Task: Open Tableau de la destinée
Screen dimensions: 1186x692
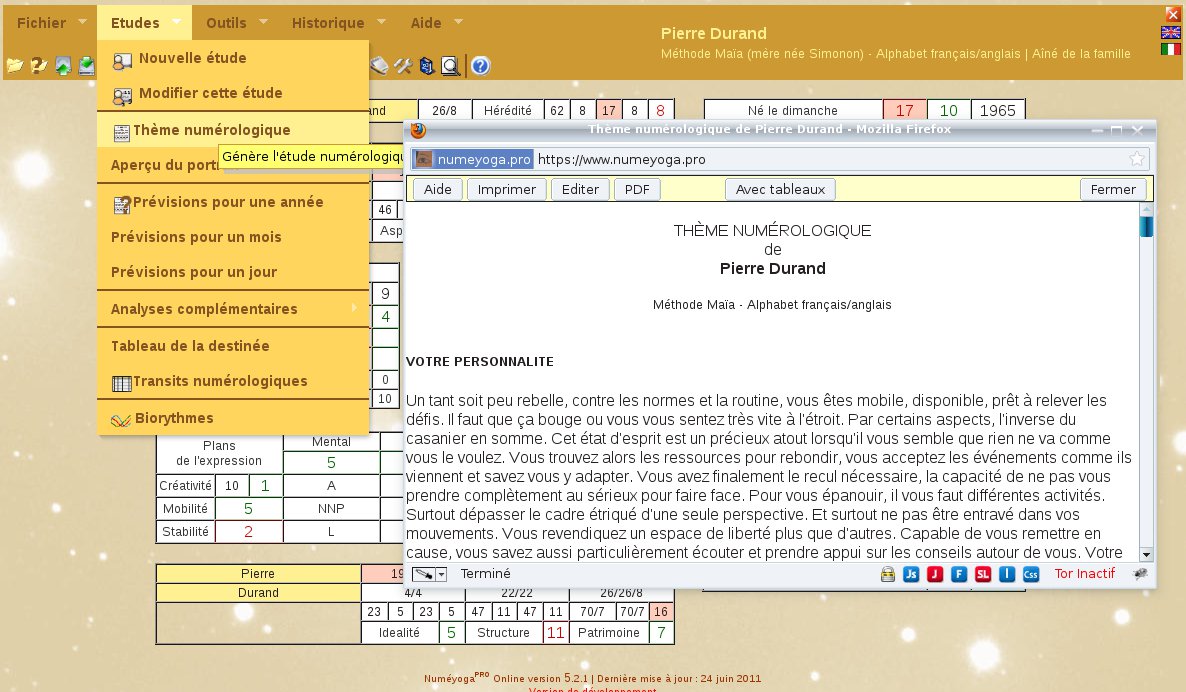Action: pos(233,346)
